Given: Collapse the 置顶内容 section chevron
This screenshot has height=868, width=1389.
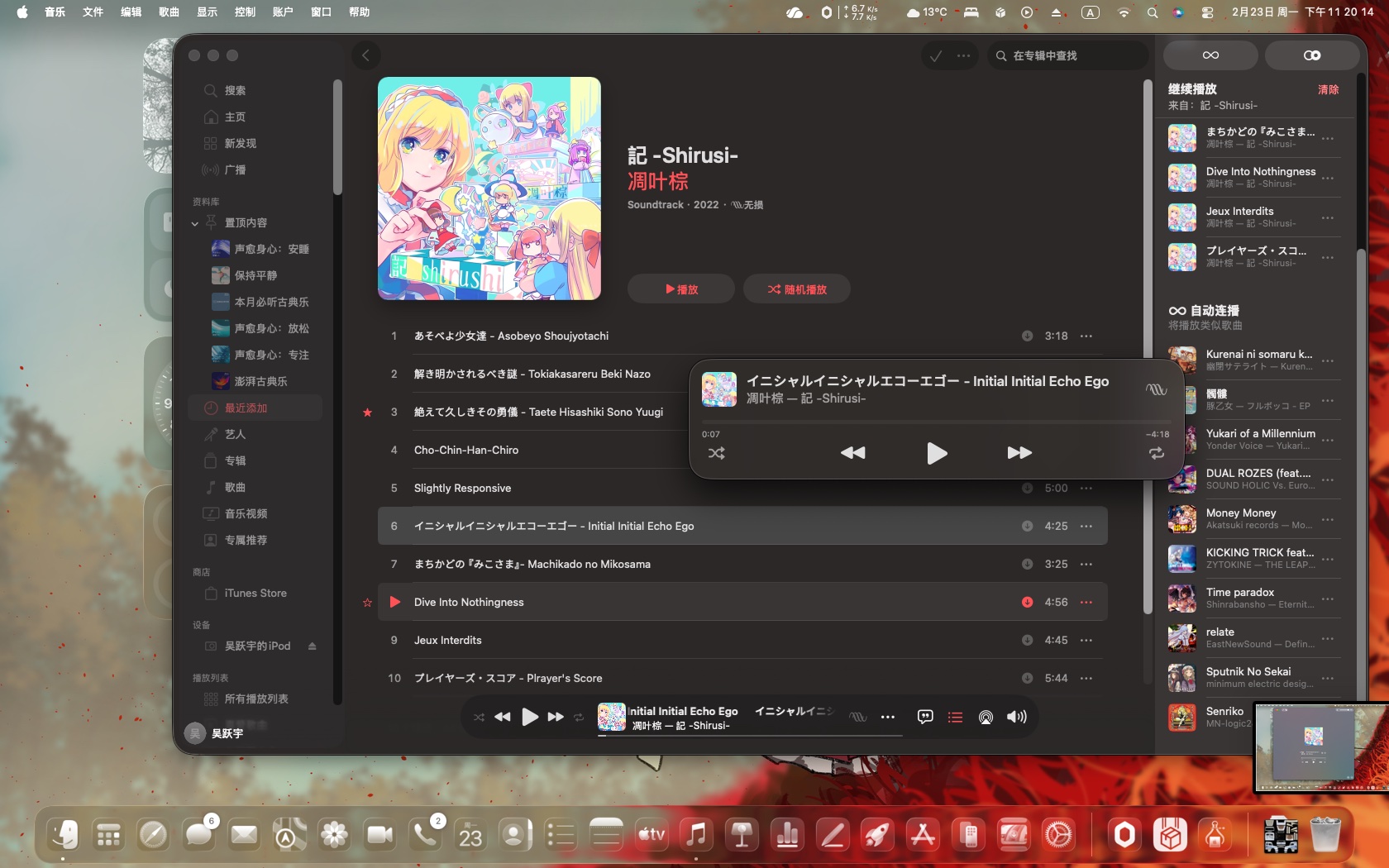Looking at the screenshot, I should [x=195, y=223].
